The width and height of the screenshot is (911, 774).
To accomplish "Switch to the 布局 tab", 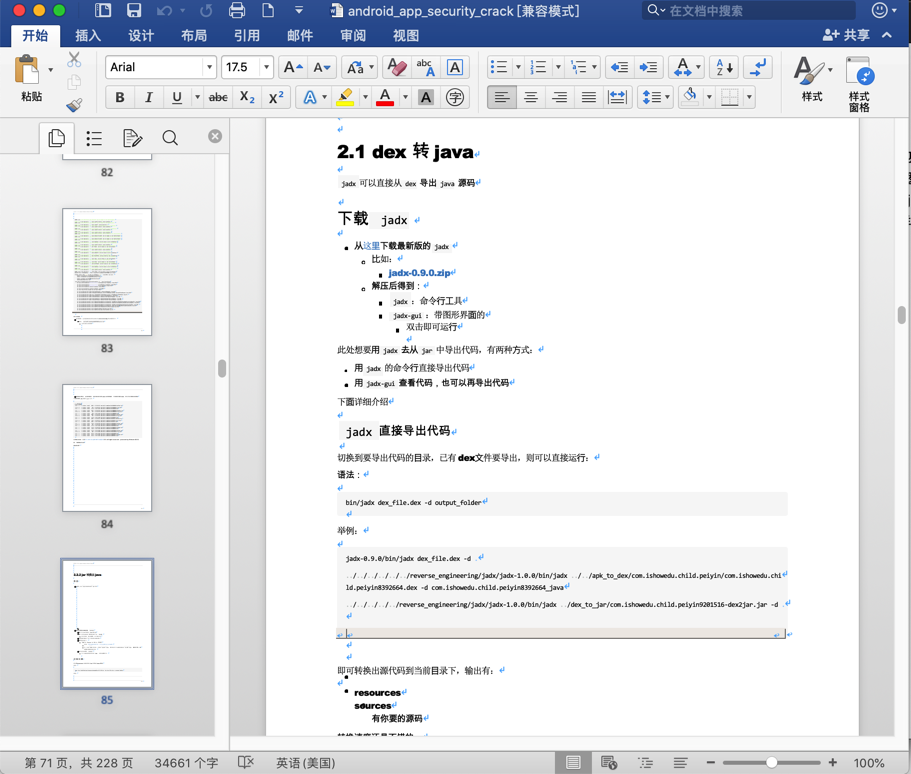I will (193, 35).
